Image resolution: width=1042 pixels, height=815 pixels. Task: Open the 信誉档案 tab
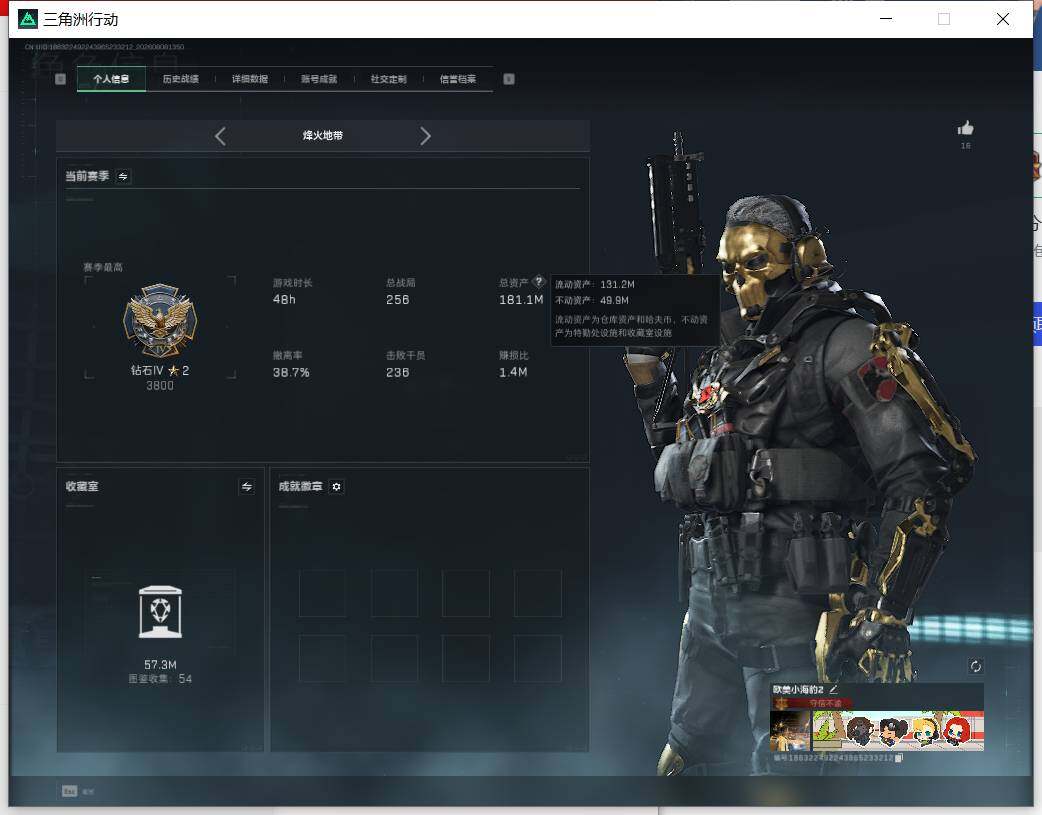coord(458,79)
